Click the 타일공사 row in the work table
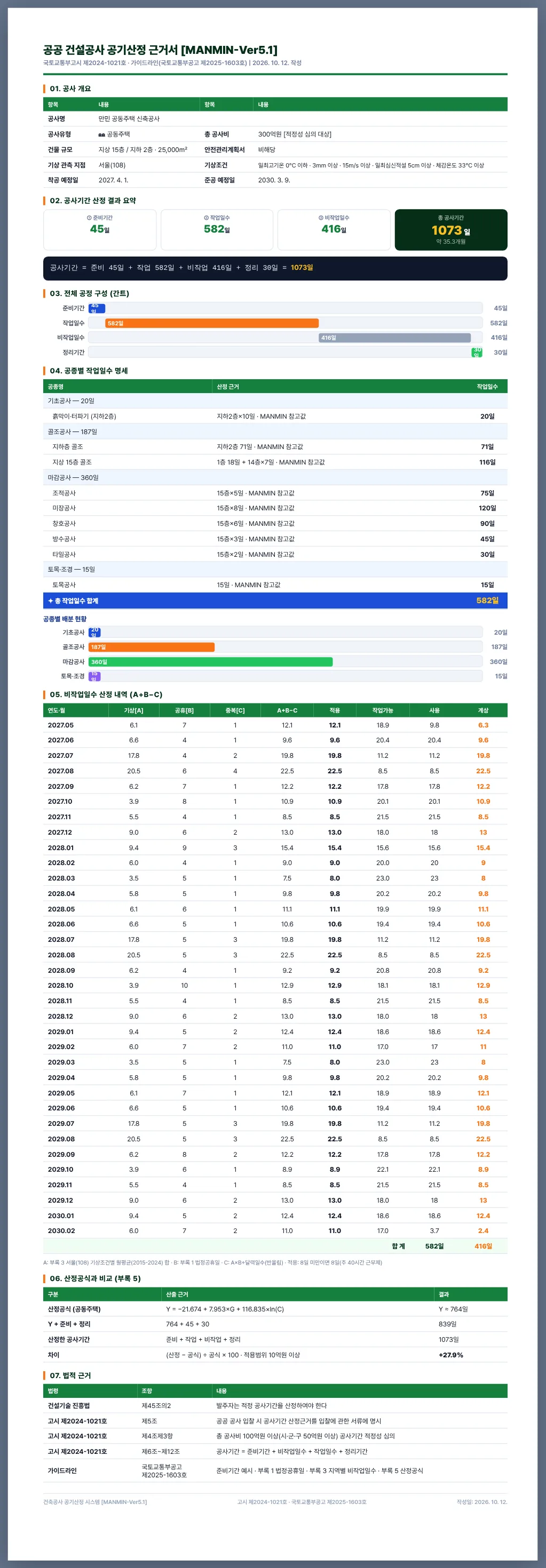 coord(275,555)
